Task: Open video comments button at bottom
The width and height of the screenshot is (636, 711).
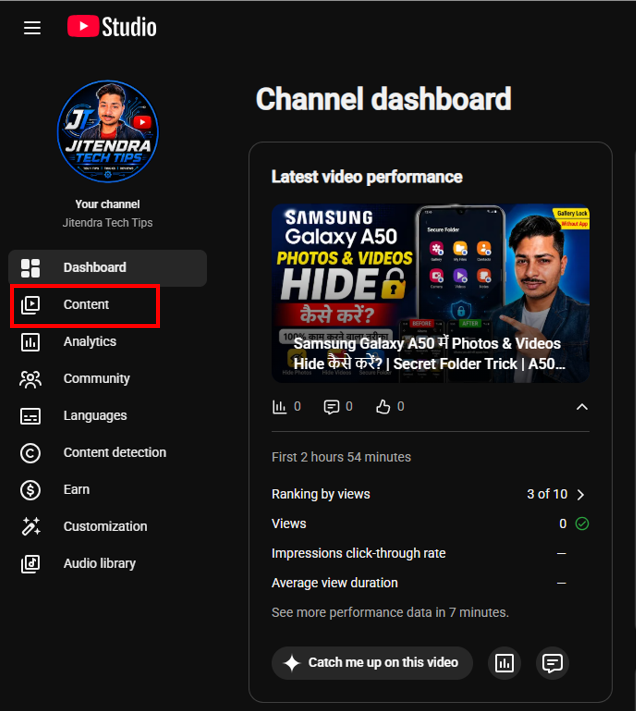Action: [552, 663]
